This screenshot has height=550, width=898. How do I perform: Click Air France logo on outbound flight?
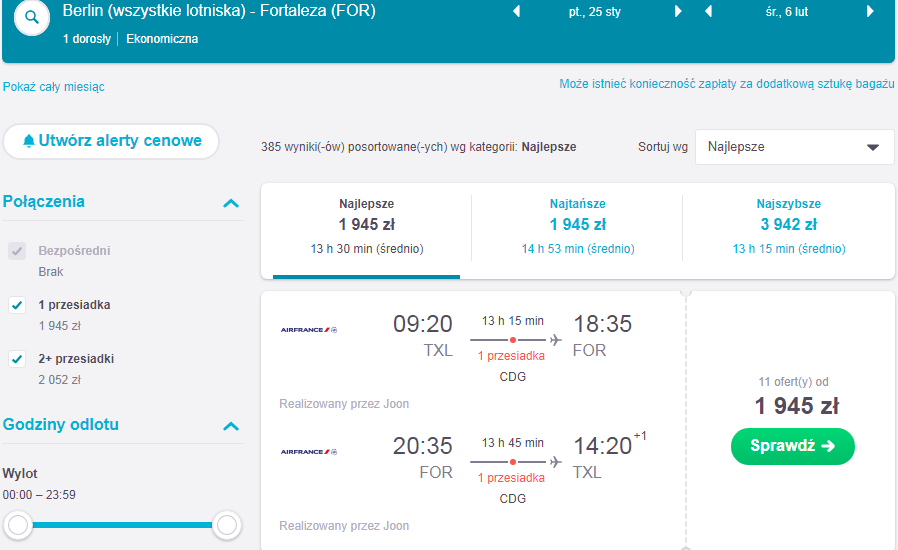[309, 329]
